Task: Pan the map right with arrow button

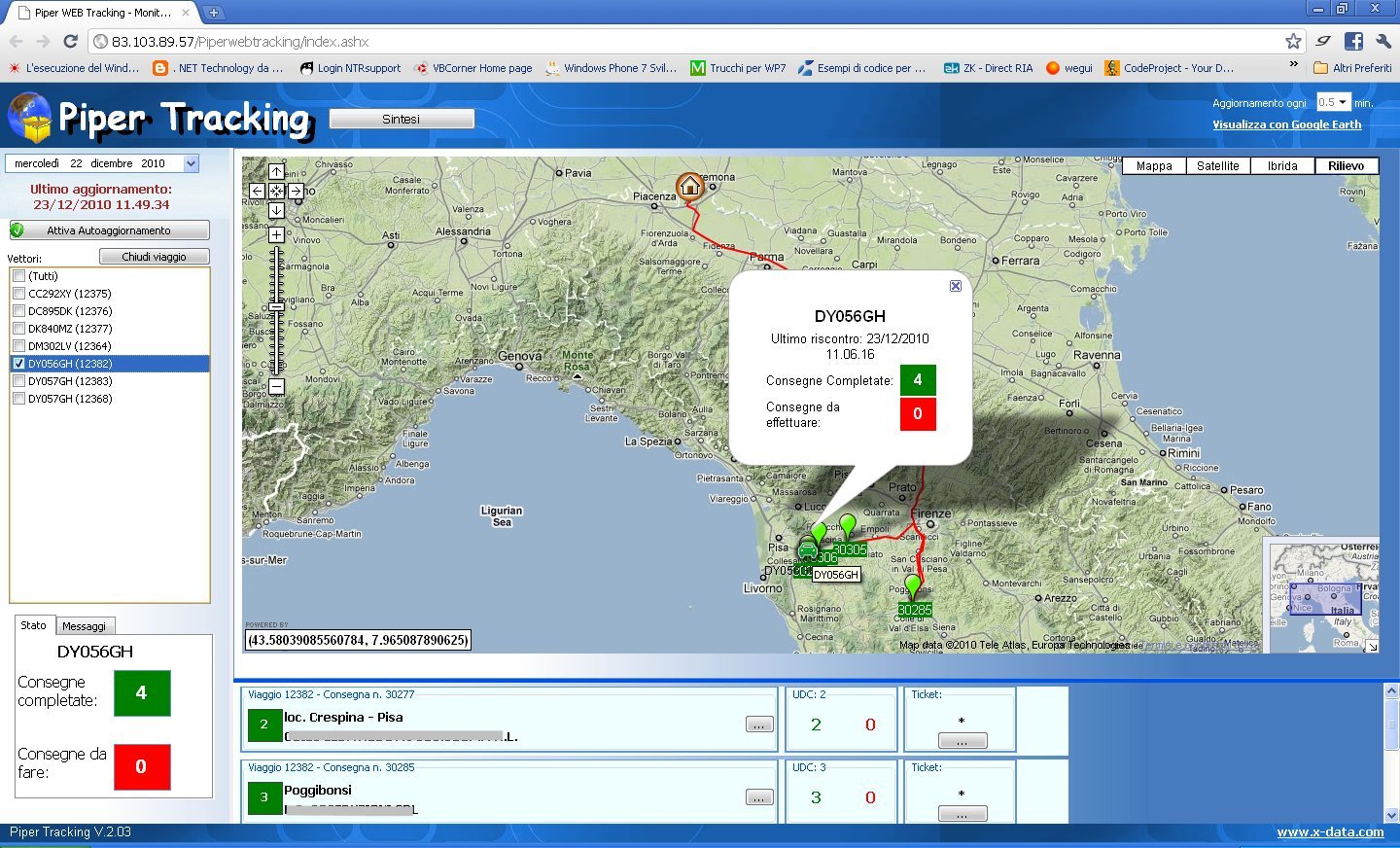Action: point(296,192)
